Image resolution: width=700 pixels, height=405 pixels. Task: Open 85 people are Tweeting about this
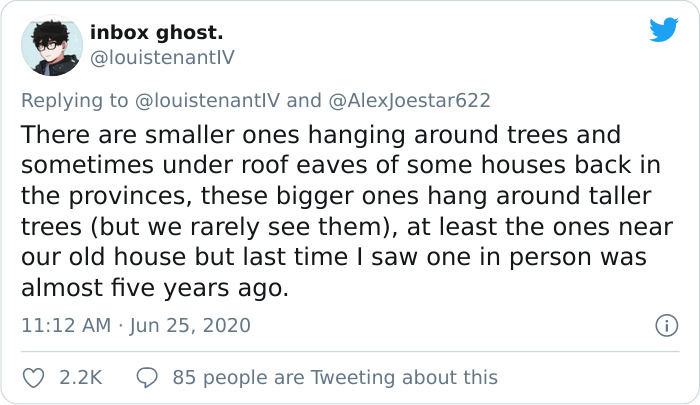click(x=335, y=377)
